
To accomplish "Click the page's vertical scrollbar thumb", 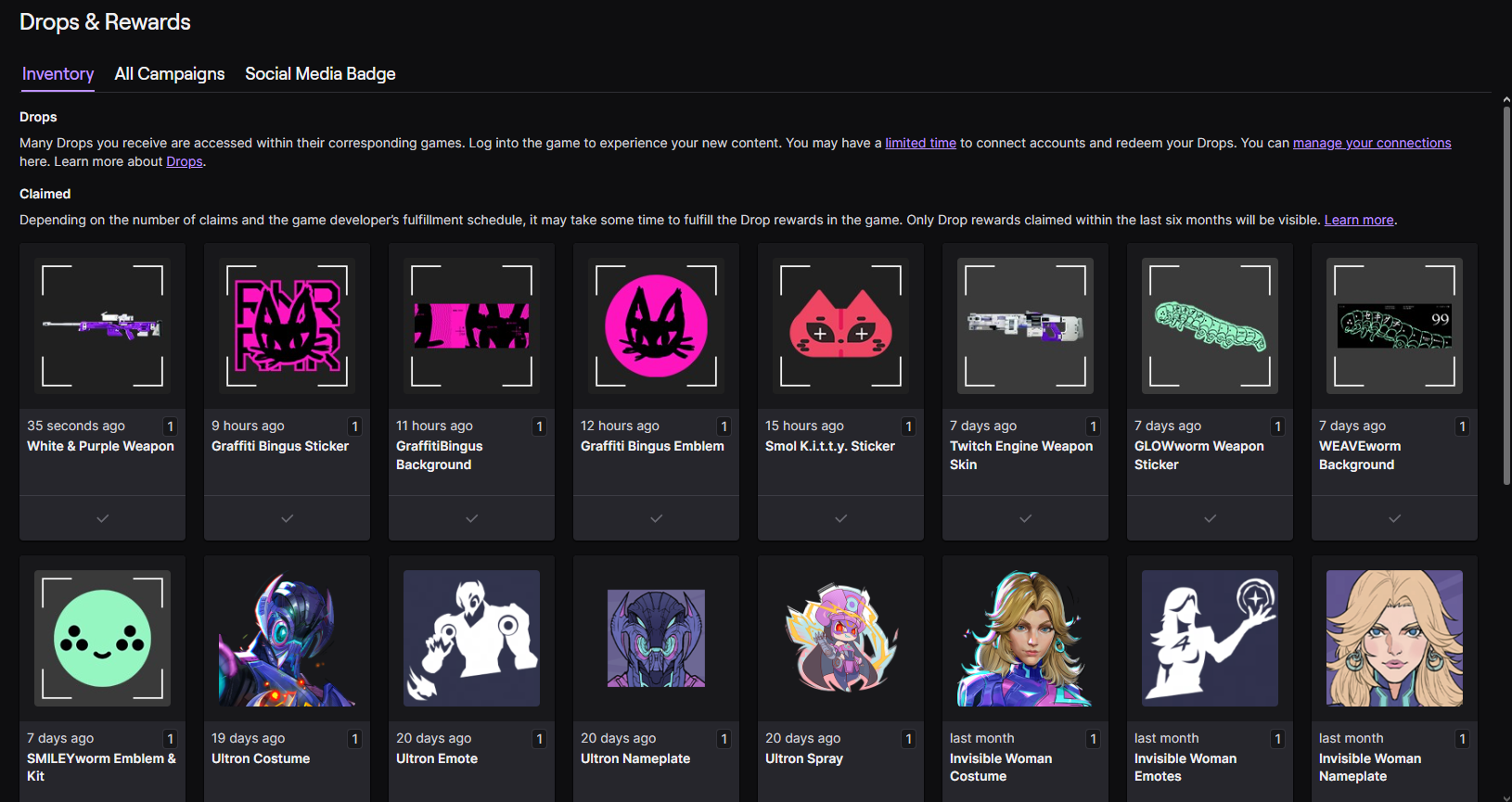I will (x=1506, y=297).
